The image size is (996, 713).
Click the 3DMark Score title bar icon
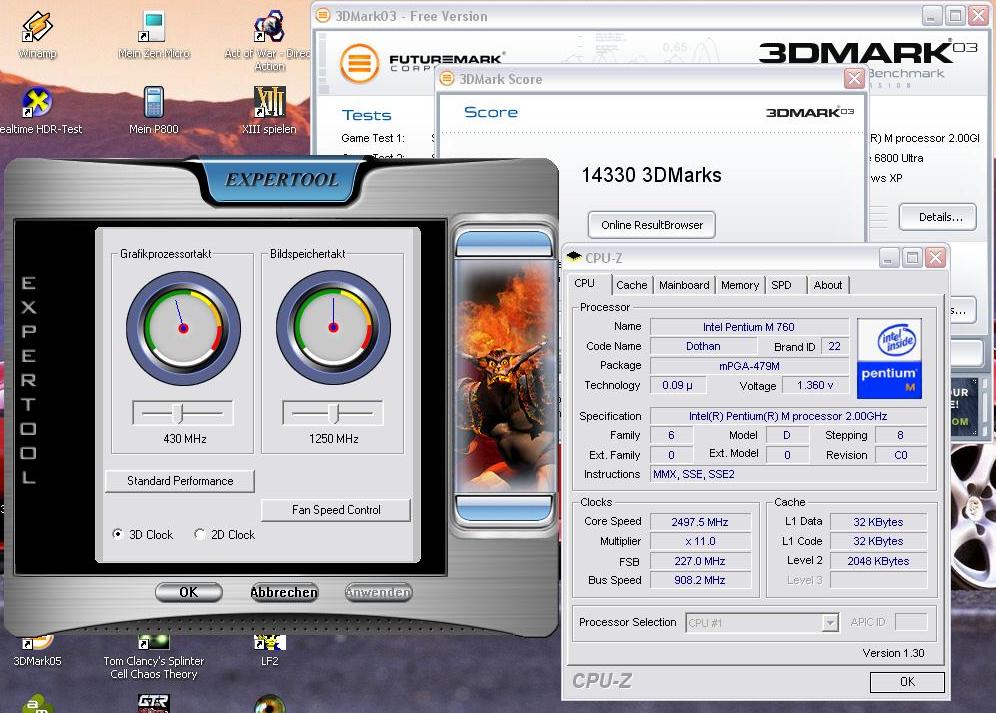coord(447,79)
